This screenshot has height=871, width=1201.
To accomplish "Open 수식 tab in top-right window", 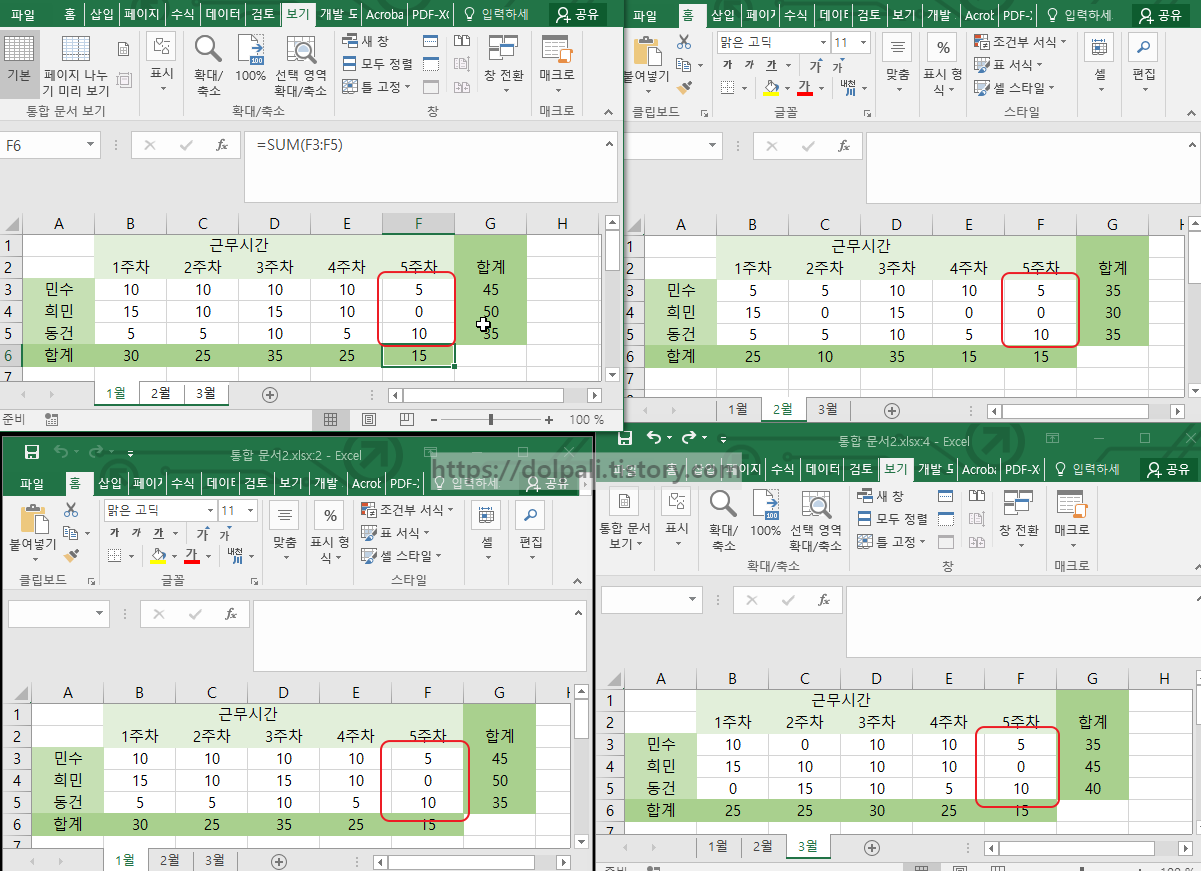I will (x=795, y=15).
